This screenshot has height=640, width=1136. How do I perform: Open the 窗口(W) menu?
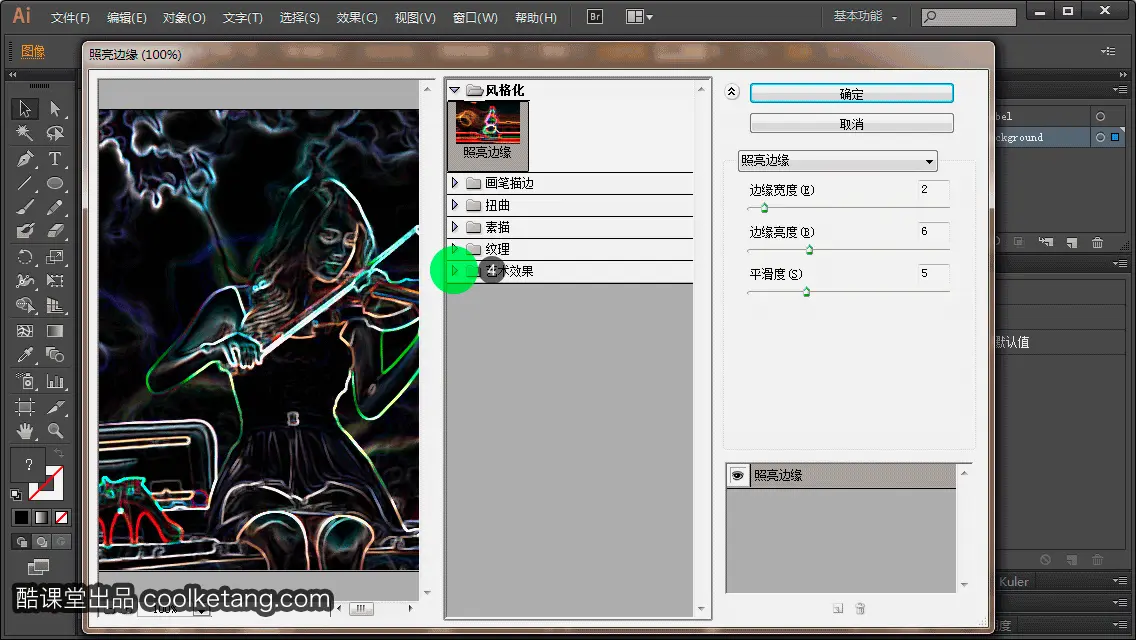(x=475, y=17)
